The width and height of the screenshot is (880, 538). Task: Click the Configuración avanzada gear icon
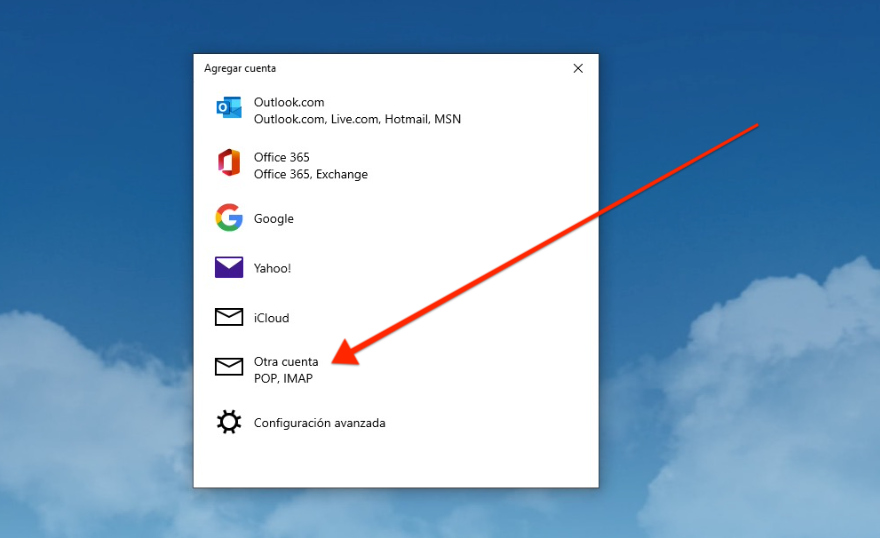click(229, 422)
